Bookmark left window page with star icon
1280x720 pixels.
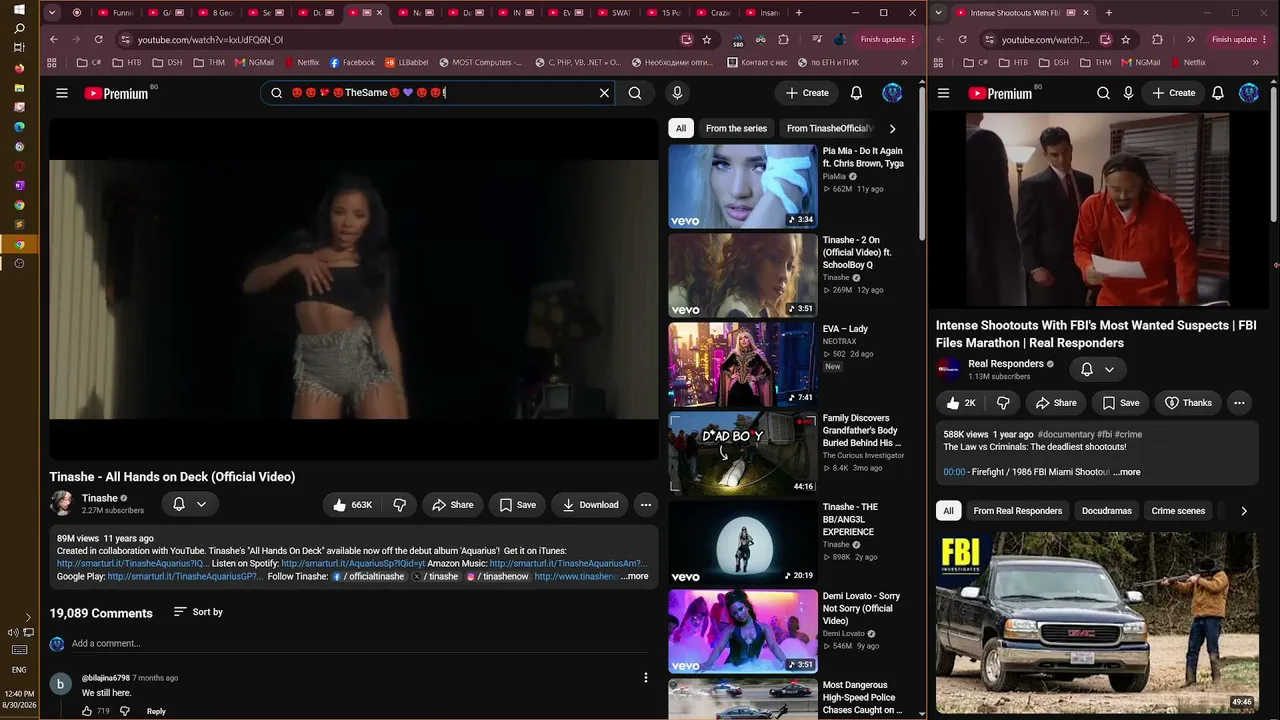[707, 40]
